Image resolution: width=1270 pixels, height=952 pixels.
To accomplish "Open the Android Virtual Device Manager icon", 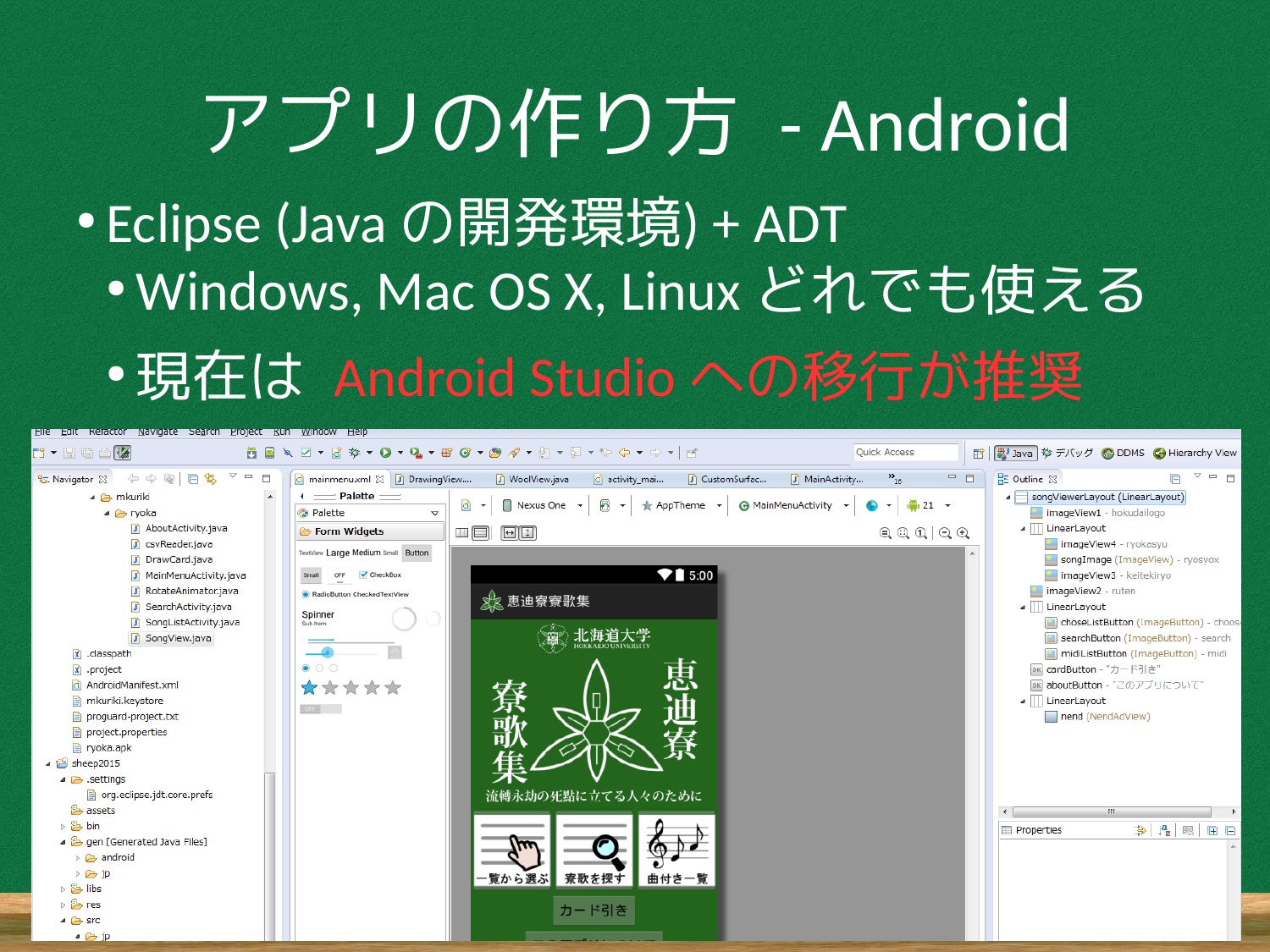I will click(269, 453).
